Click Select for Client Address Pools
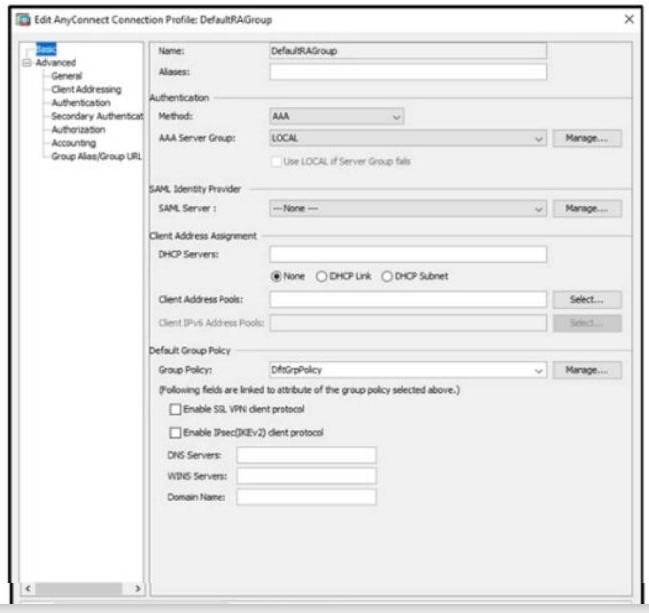 [x=587, y=299]
